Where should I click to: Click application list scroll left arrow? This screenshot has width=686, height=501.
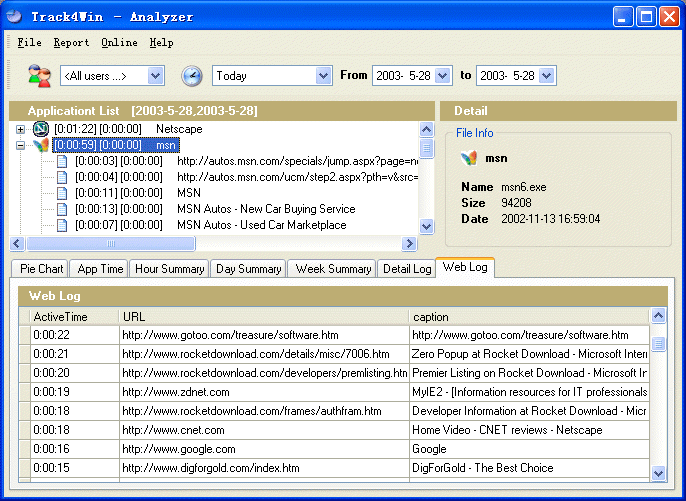click(x=17, y=243)
